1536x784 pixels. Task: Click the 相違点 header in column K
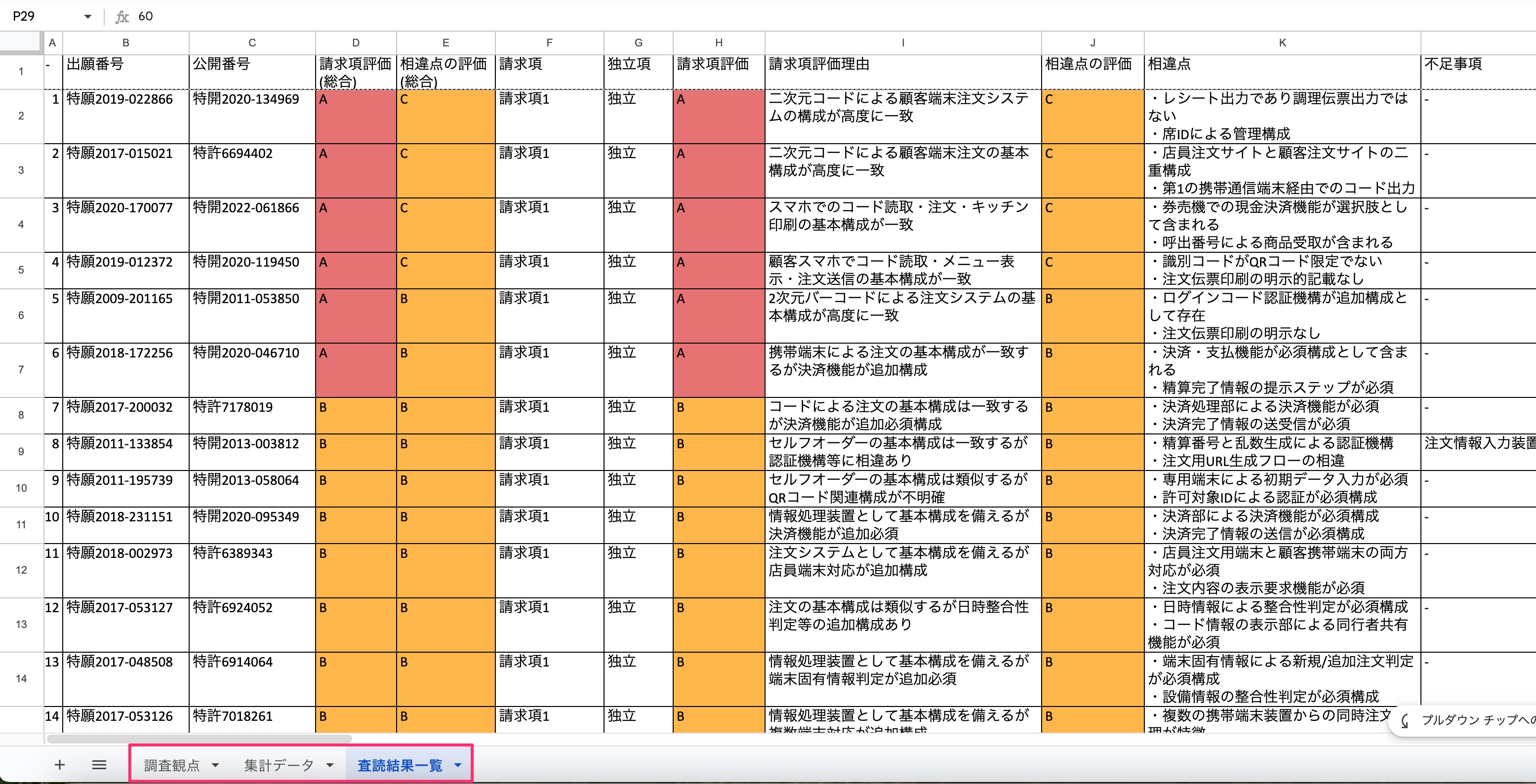(x=1282, y=72)
